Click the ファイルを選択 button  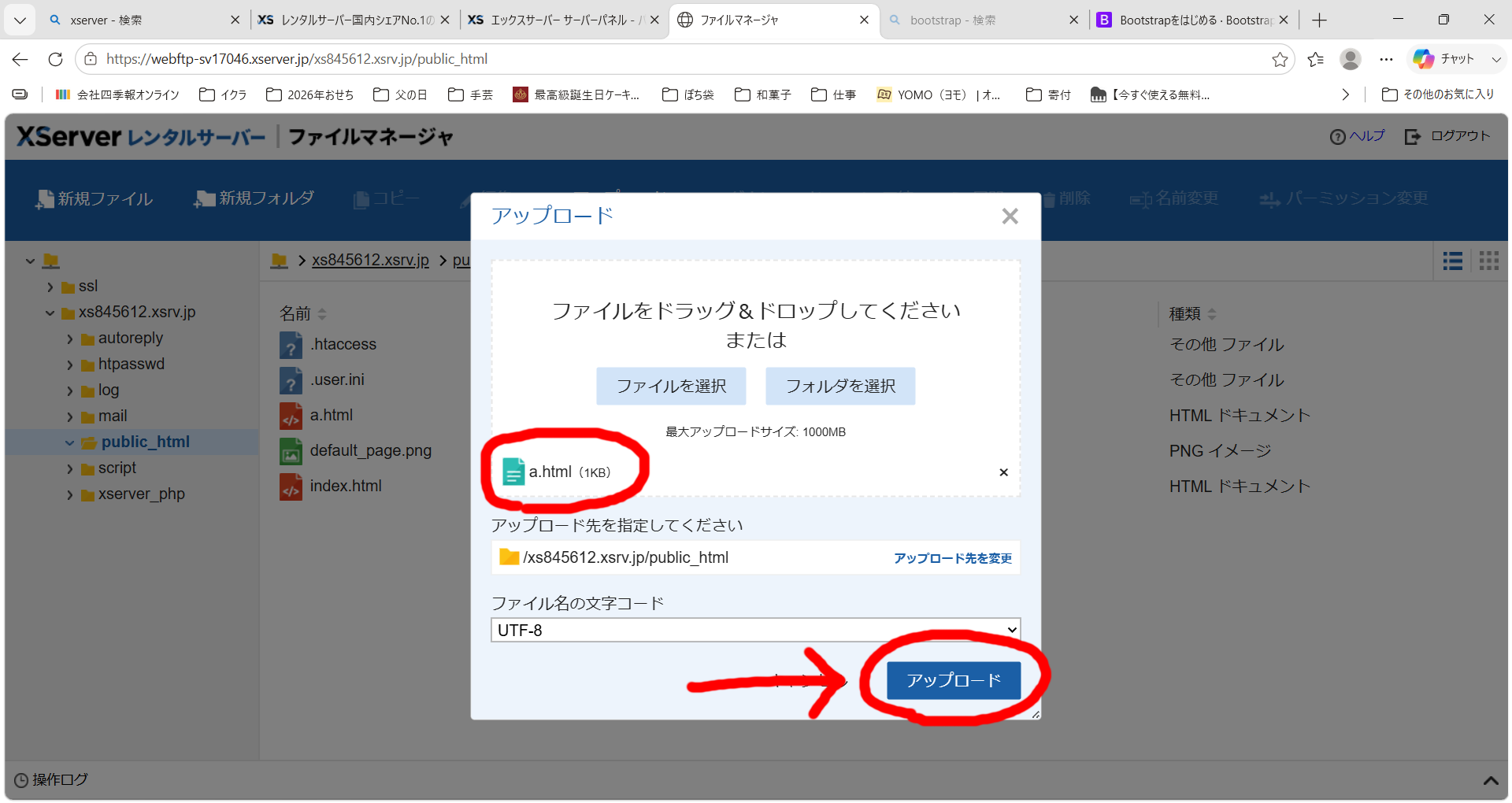671,386
